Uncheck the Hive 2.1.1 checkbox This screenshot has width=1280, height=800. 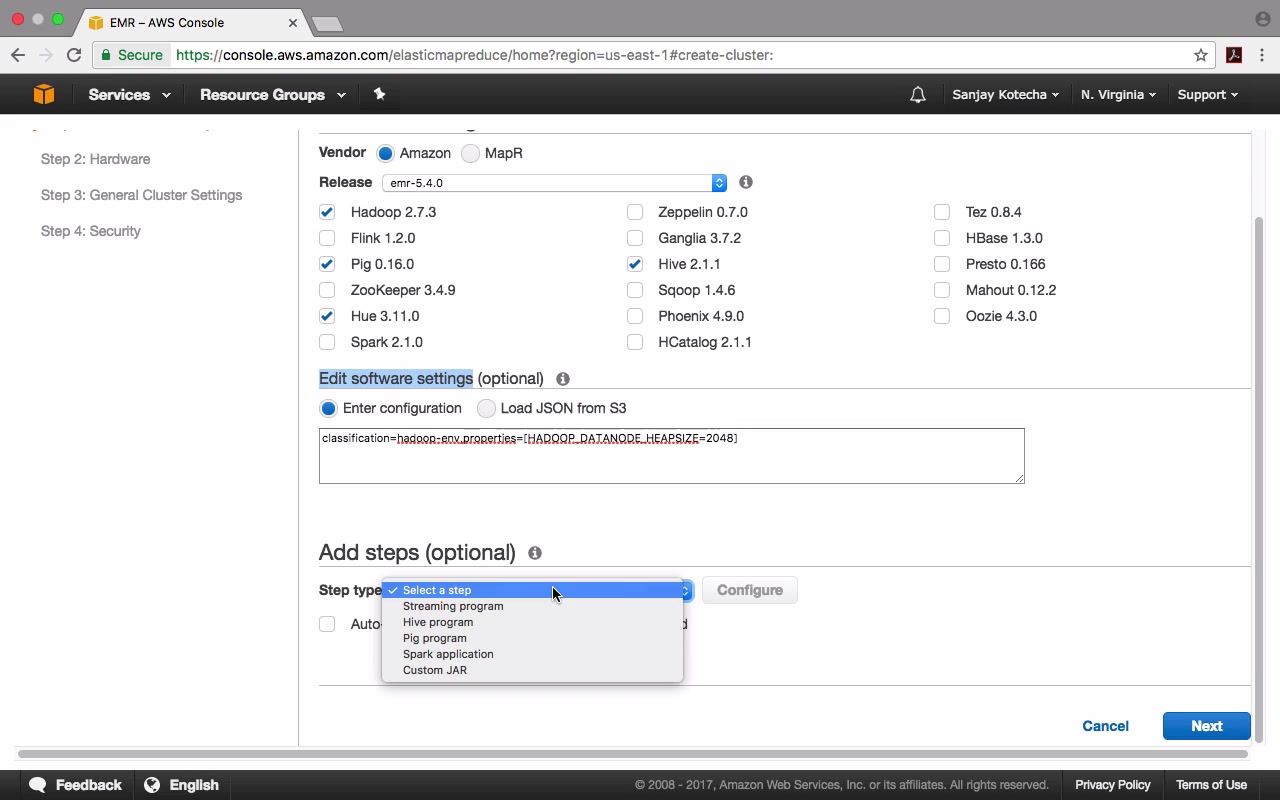tap(635, 264)
